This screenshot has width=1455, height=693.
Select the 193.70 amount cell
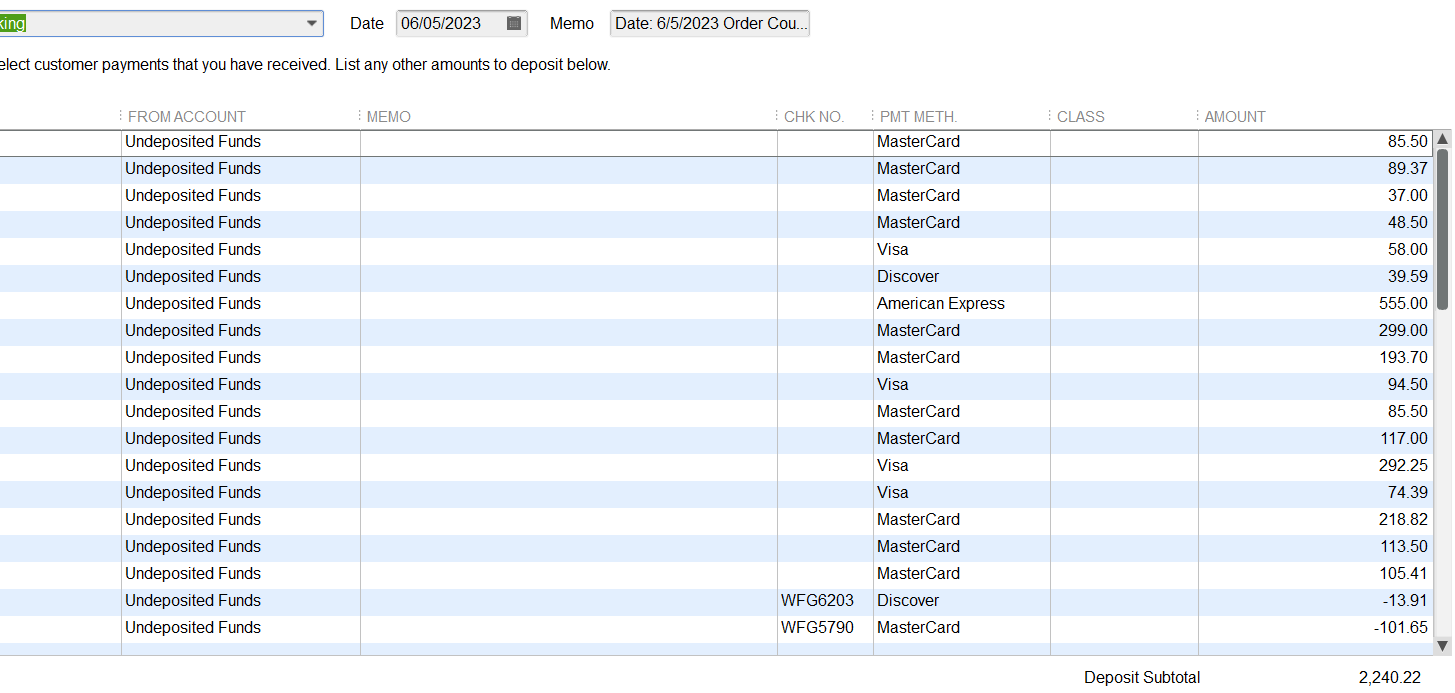click(x=1315, y=358)
